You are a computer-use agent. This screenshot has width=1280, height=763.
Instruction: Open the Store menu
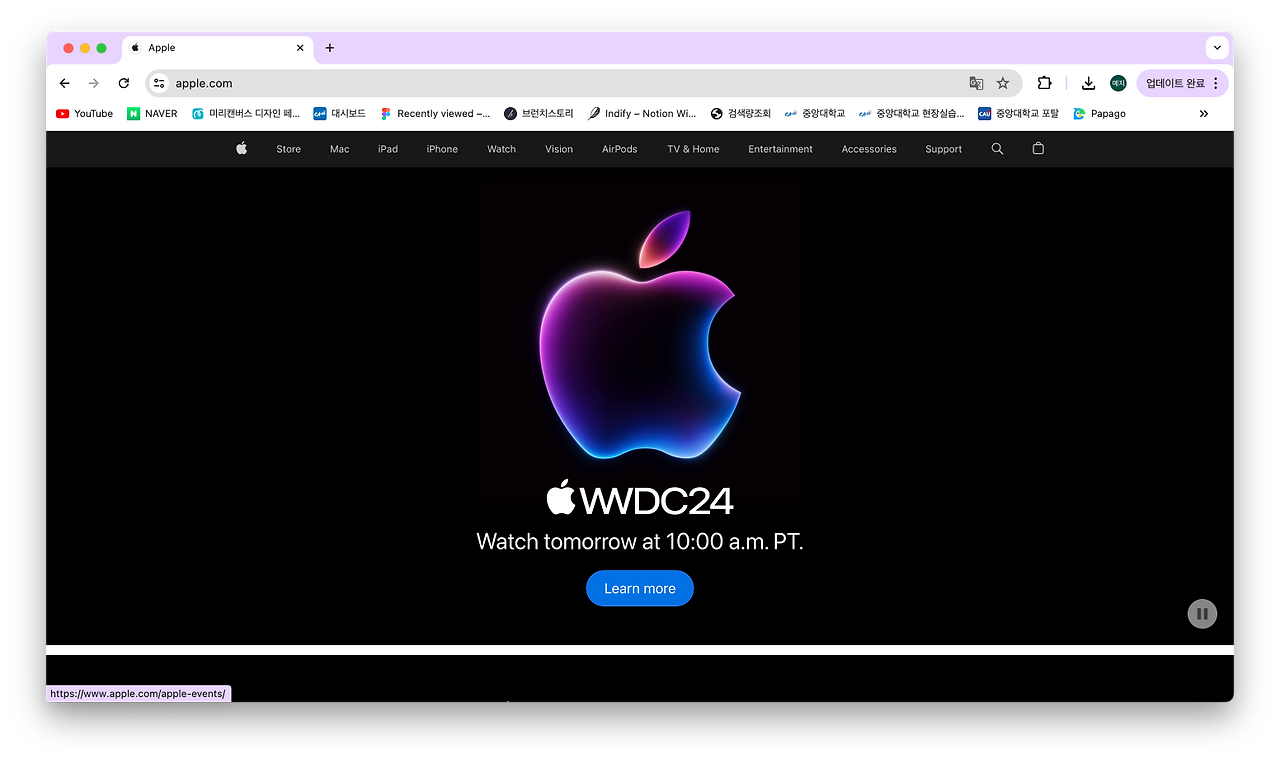(x=289, y=149)
